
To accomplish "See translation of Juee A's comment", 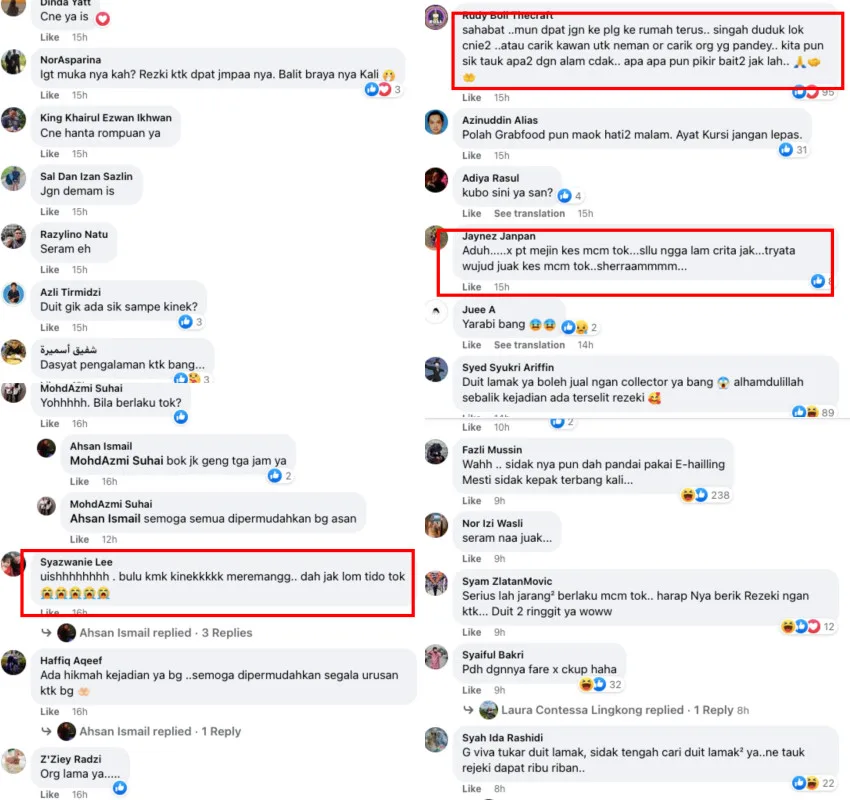I will tap(529, 345).
